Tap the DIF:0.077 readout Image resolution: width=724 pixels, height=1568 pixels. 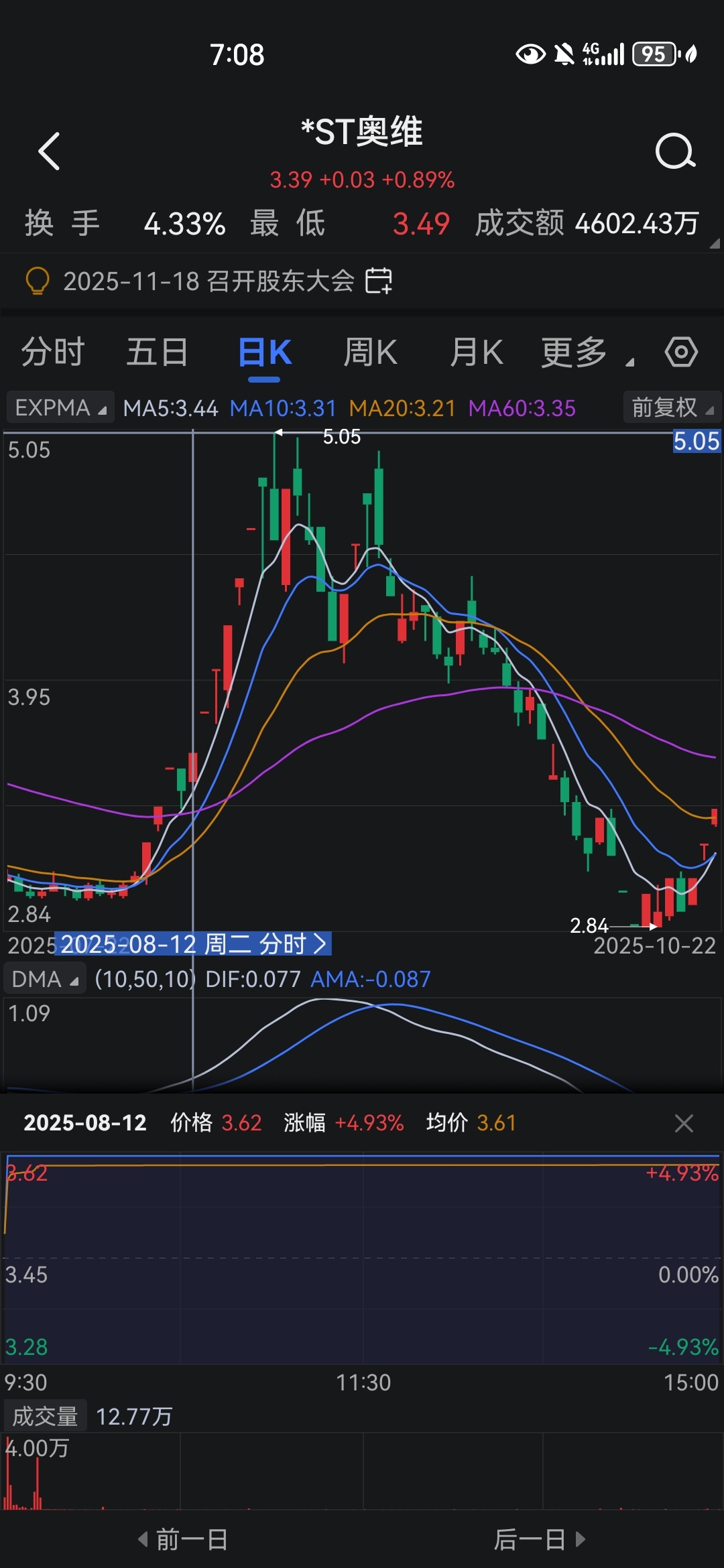coord(253,979)
